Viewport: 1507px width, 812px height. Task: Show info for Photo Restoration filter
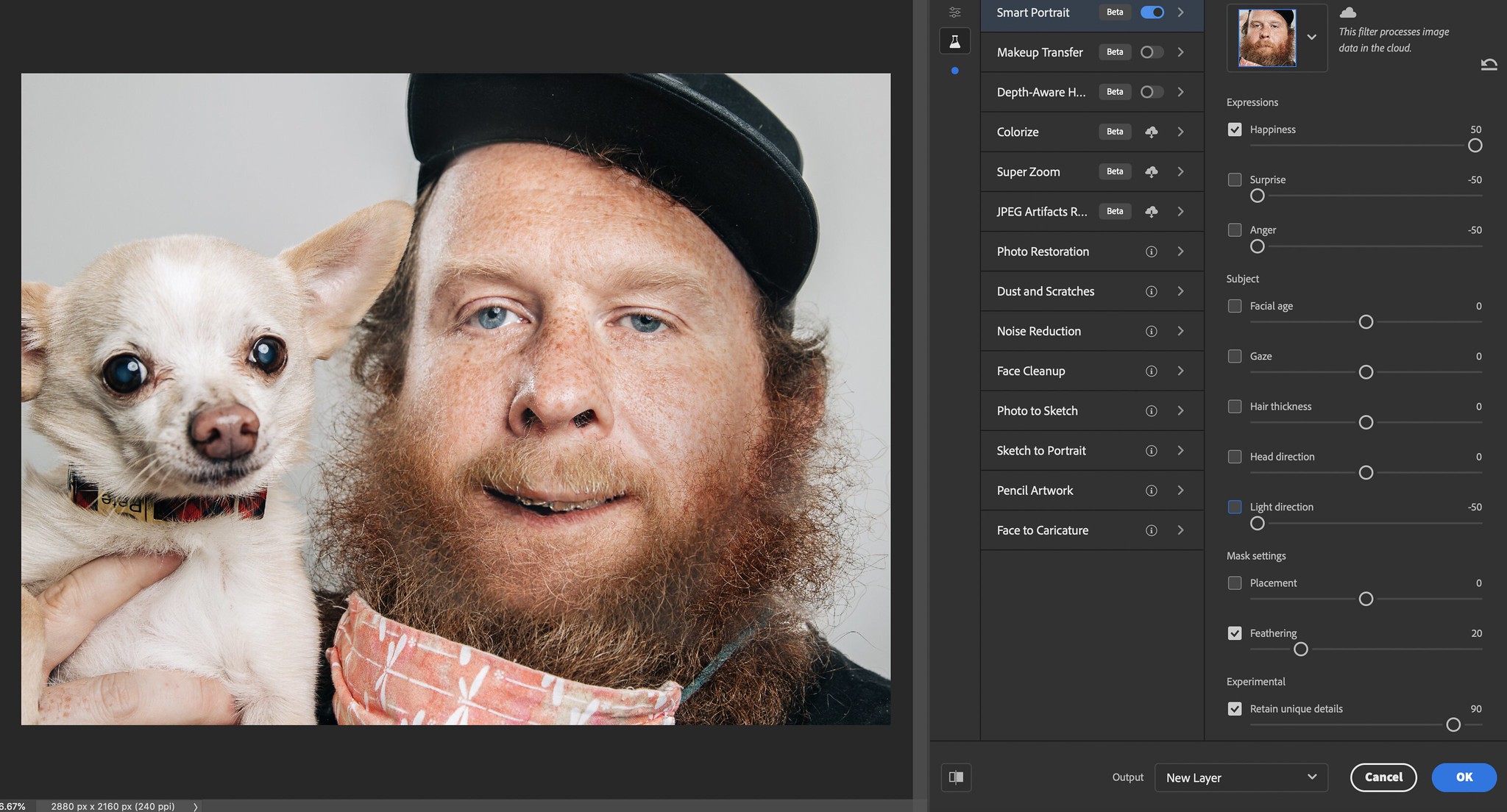coord(1151,252)
